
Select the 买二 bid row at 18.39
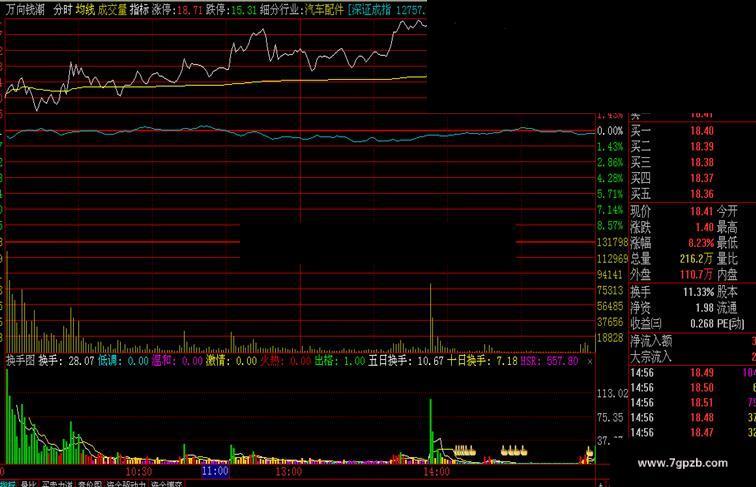(x=692, y=147)
